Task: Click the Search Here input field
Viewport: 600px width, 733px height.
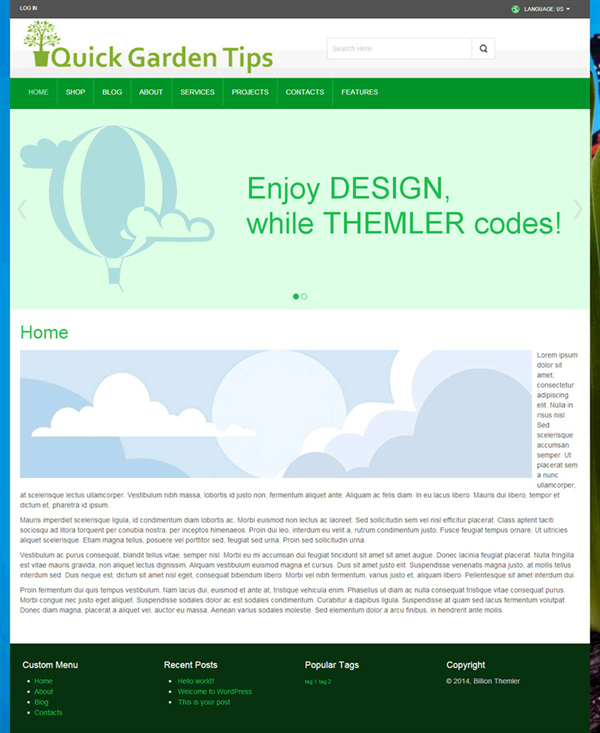Action: (x=399, y=49)
